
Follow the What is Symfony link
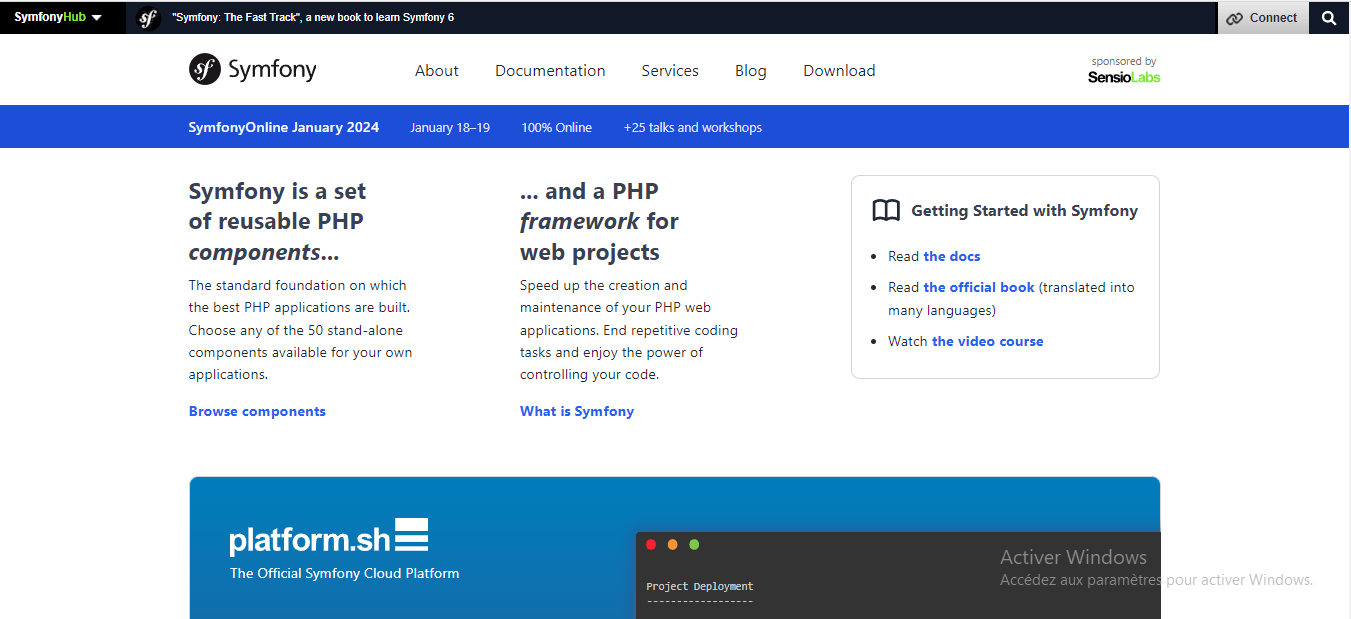click(x=577, y=411)
